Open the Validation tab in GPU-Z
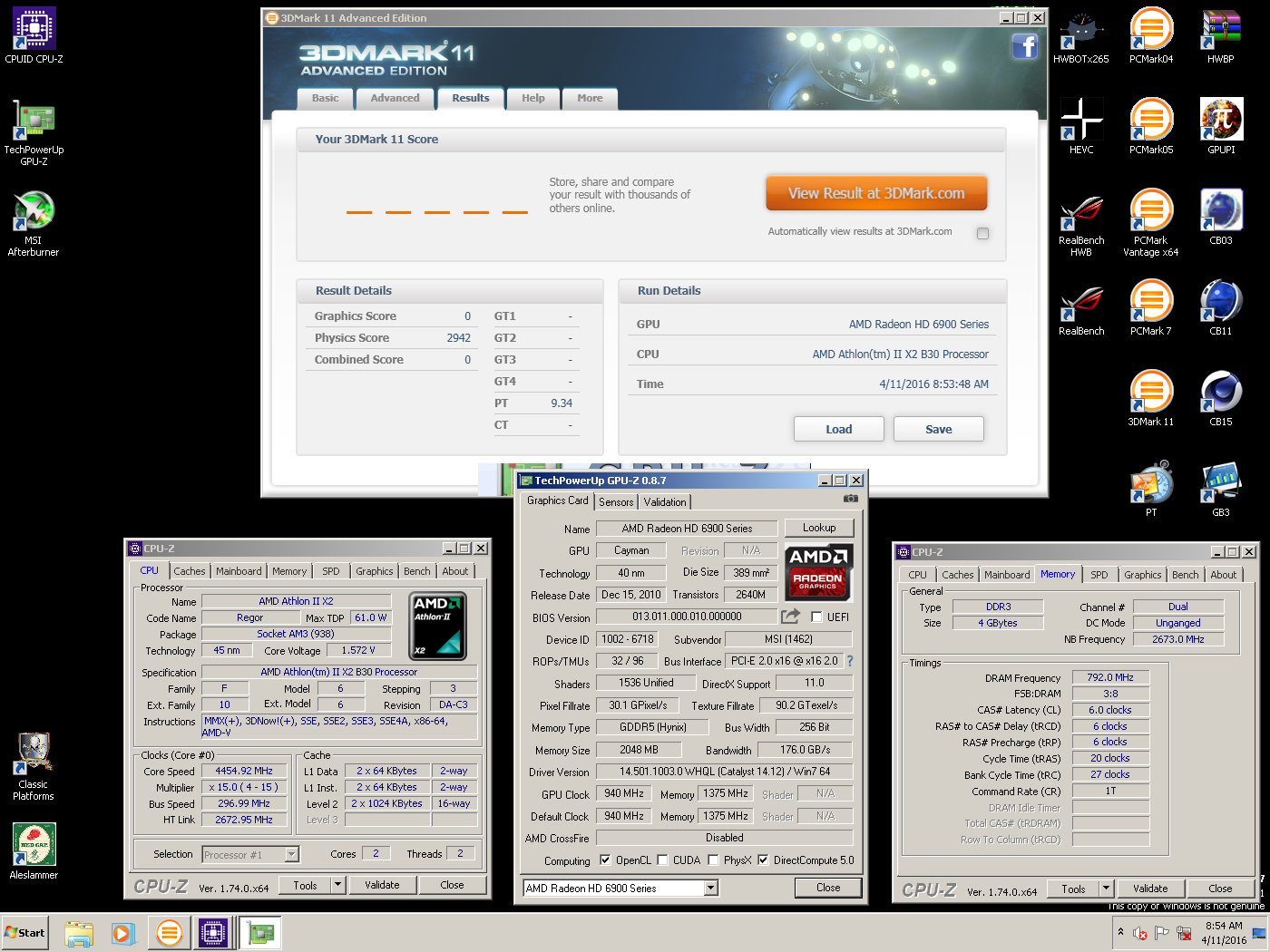1270x952 pixels. click(665, 502)
